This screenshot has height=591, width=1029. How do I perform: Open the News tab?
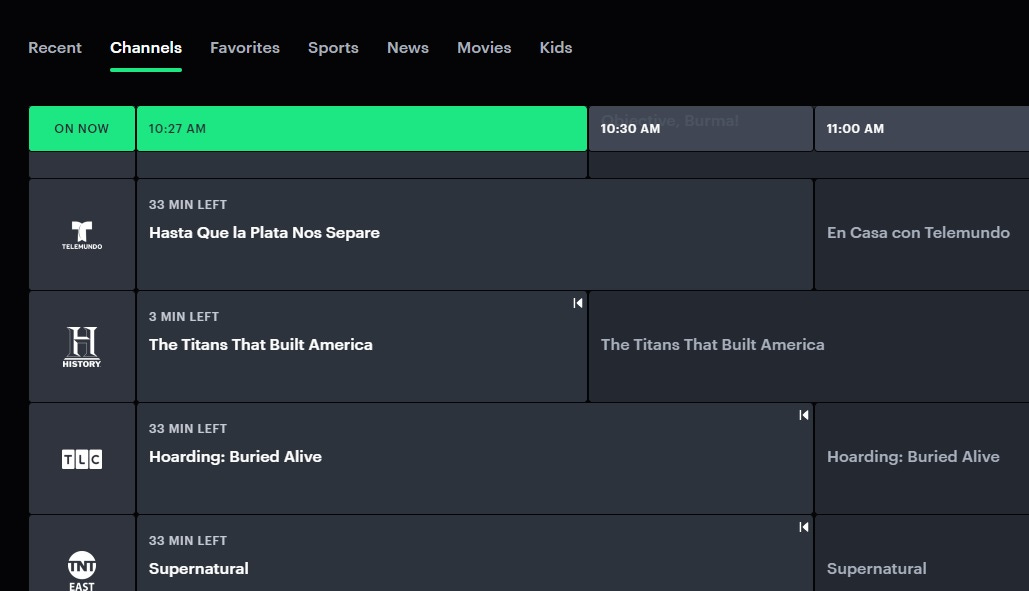(408, 48)
